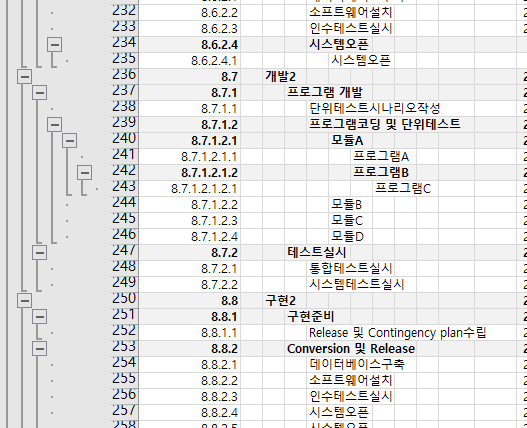Click the 8.7.1.2.1.1 code cell

pos(190,157)
